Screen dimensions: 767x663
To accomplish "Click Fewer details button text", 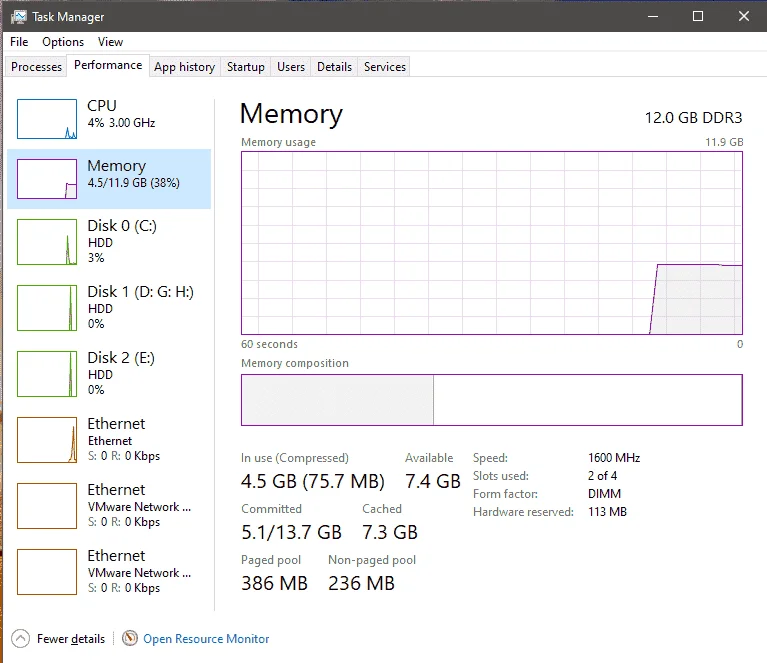I will [x=71, y=639].
